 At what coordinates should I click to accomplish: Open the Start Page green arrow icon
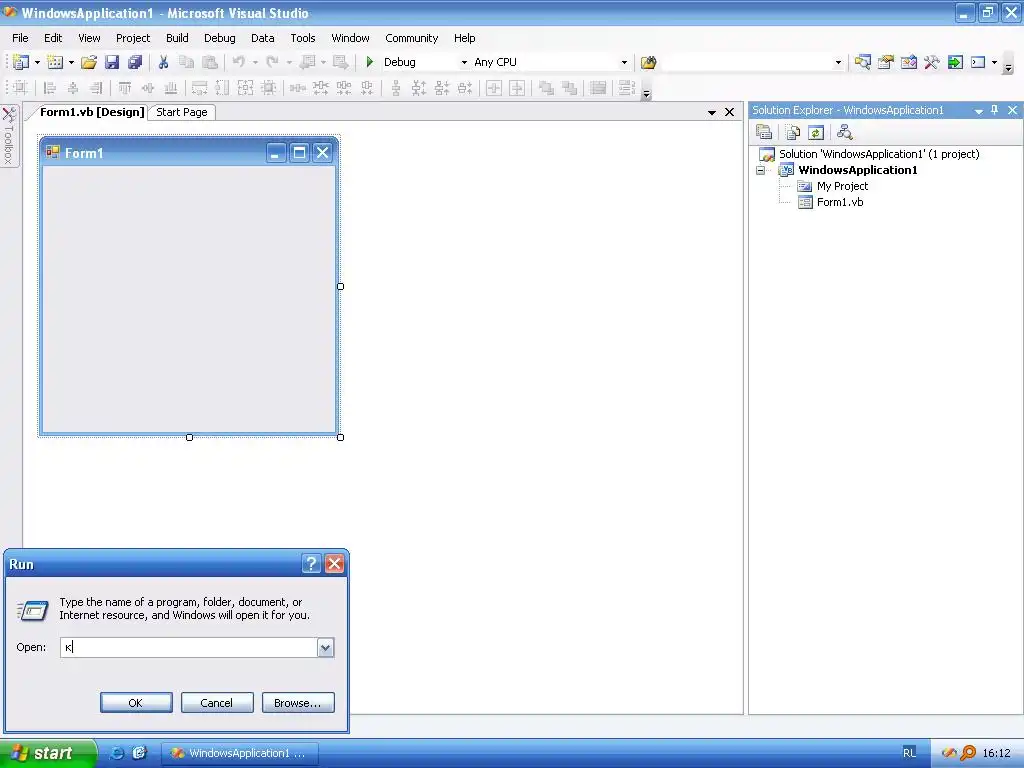click(x=955, y=62)
